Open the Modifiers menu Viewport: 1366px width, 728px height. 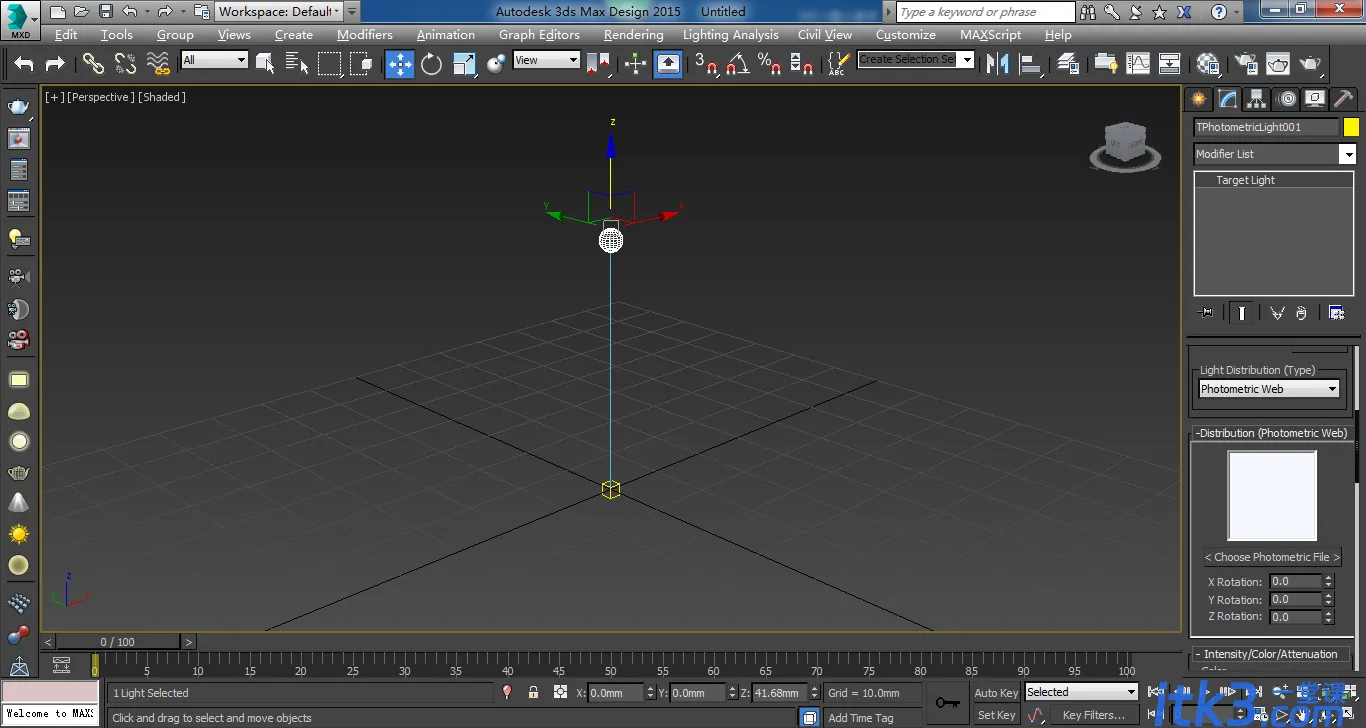point(365,34)
